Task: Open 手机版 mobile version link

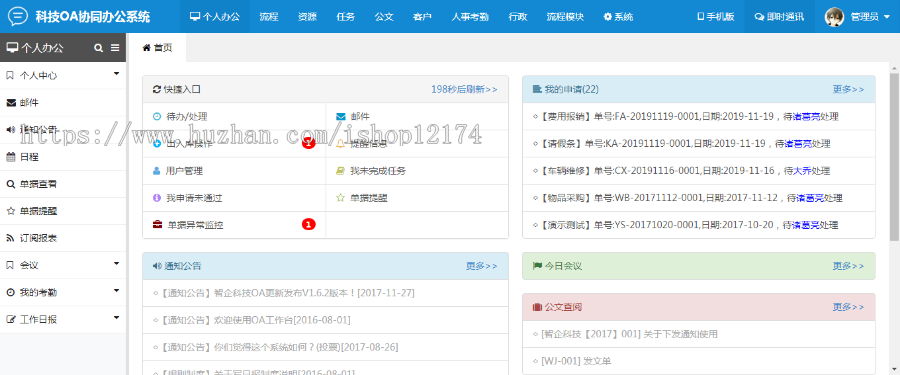Action: [x=715, y=17]
